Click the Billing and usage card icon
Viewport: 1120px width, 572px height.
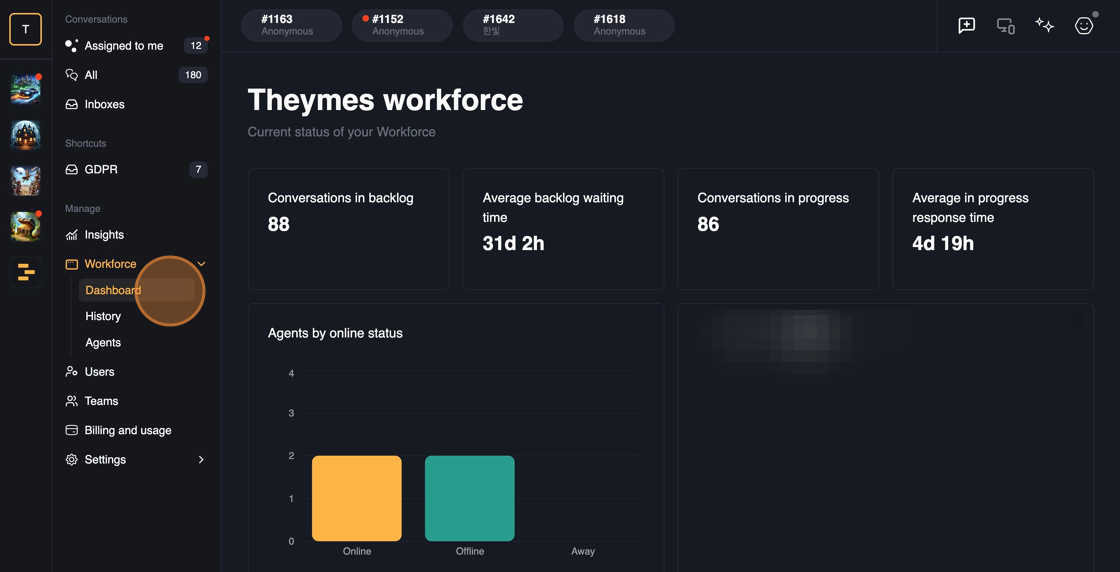point(71,431)
